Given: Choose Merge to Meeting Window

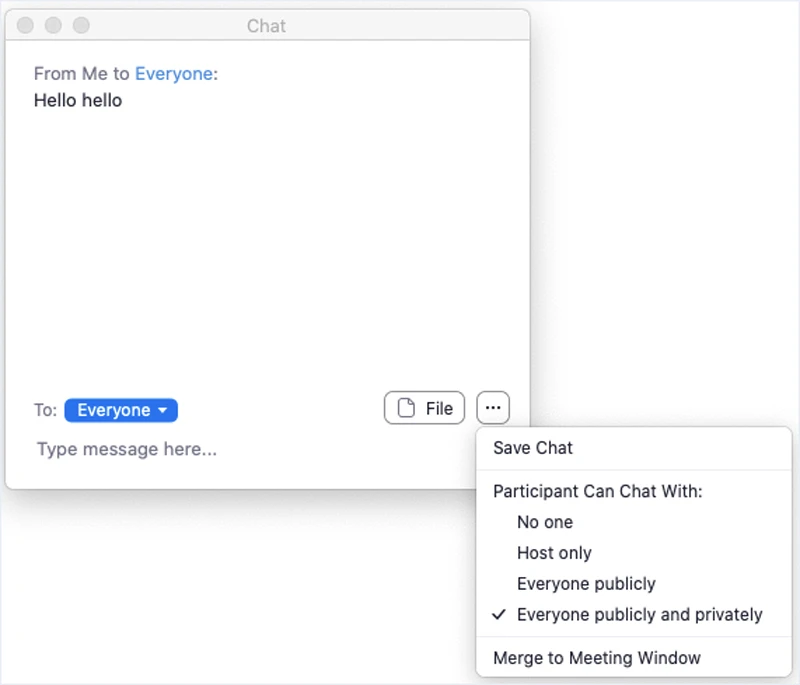Looking at the screenshot, I should coord(597,658).
